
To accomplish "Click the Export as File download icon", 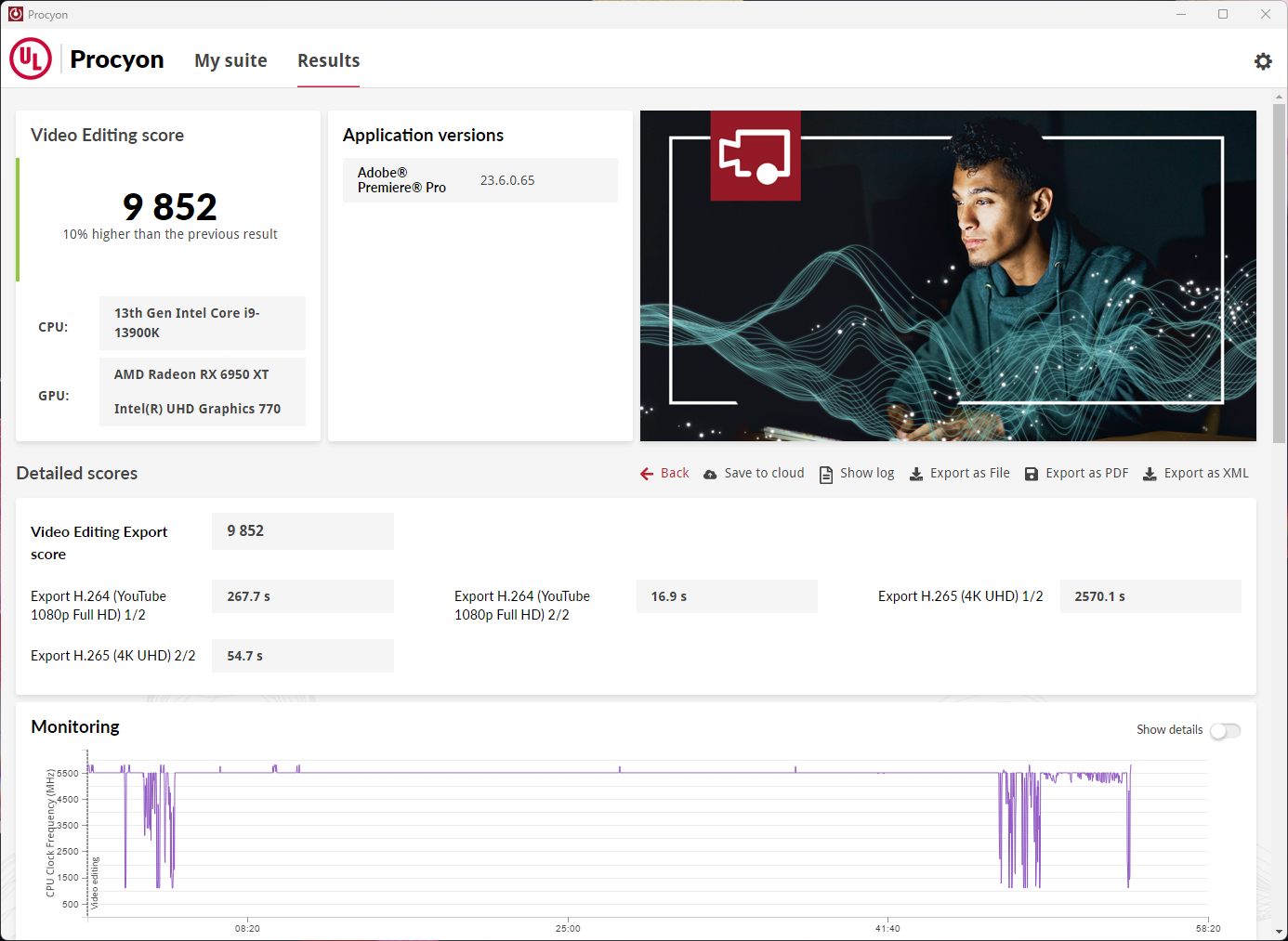I will (916, 474).
